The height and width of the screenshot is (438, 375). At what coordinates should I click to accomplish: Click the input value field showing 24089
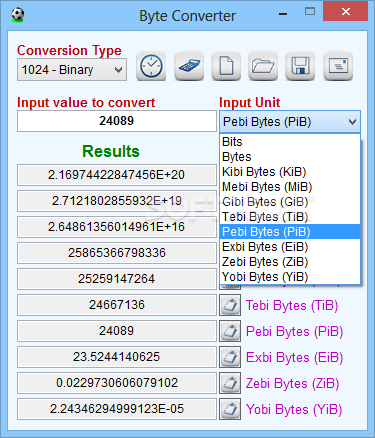pos(117,121)
